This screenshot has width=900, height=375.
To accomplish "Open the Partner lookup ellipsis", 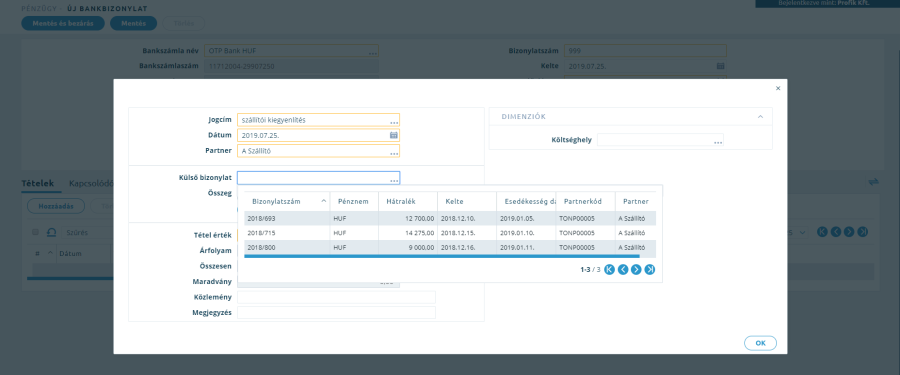I will pos(394,153).
